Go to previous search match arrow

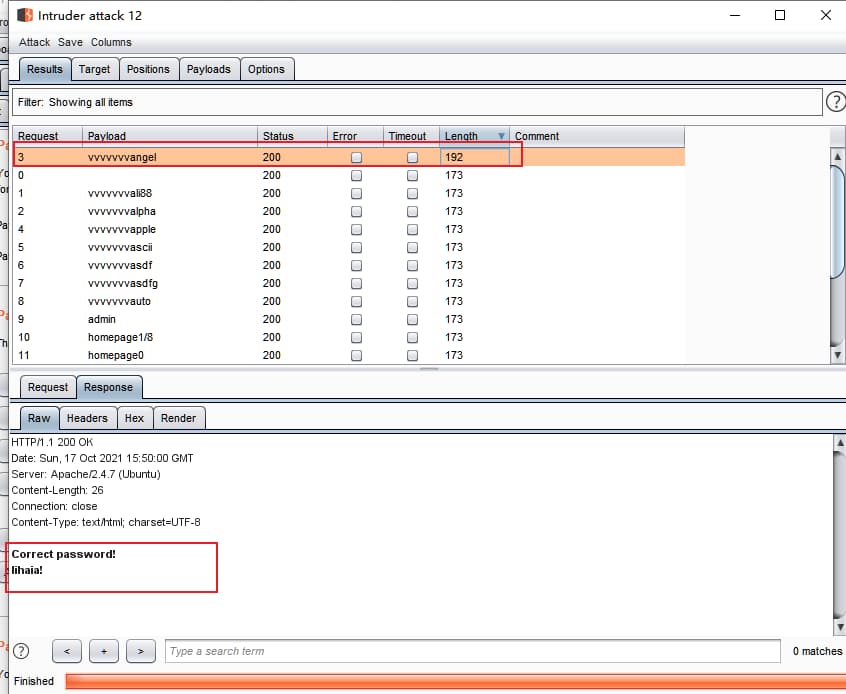tap(67, 651)
